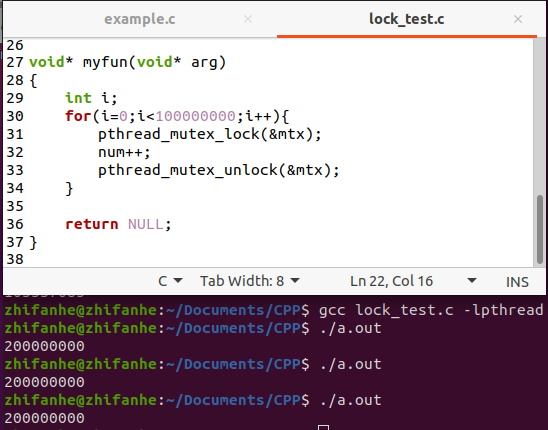Click line number 27 in the gutter
The image size is (548, 430).
[x=15, y=63]
